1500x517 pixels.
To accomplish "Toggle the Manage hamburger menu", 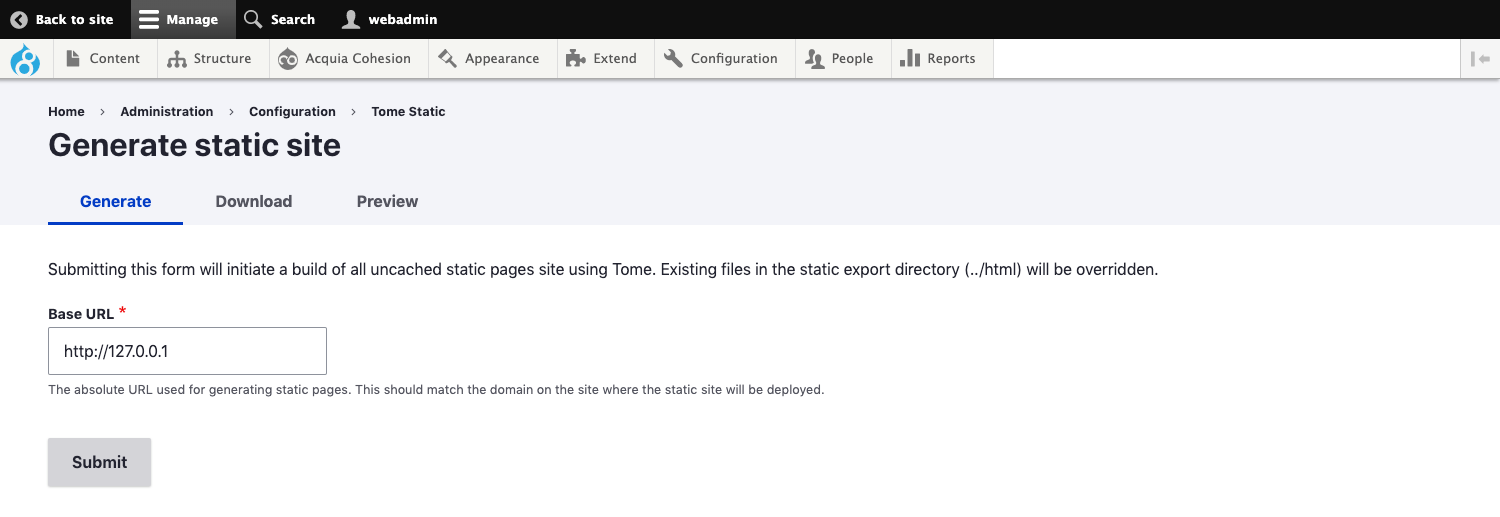I will pos(148,19).
